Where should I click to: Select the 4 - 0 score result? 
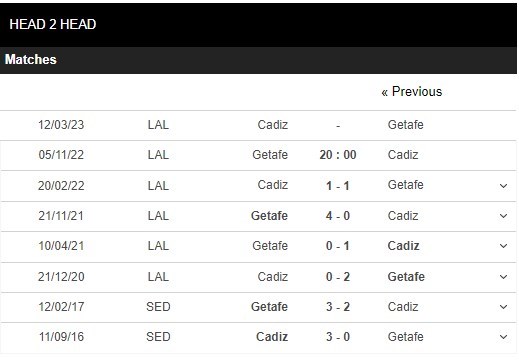pyautogui.click(x=338, y=216)
